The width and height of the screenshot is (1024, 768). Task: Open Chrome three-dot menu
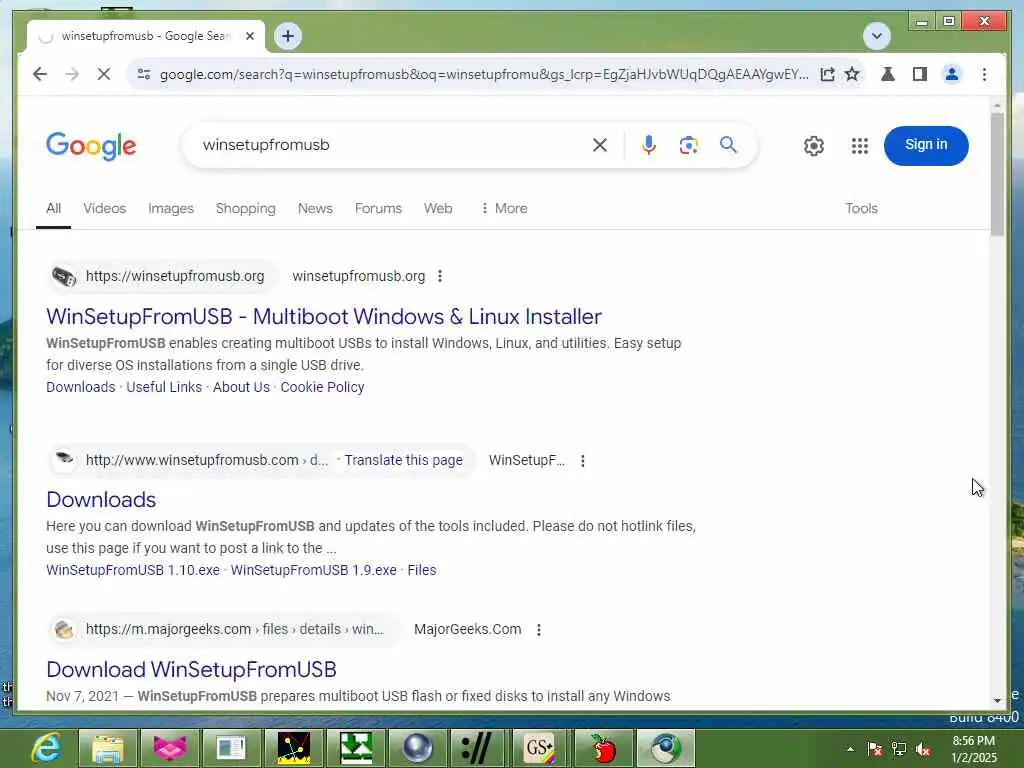pos(984,74)
